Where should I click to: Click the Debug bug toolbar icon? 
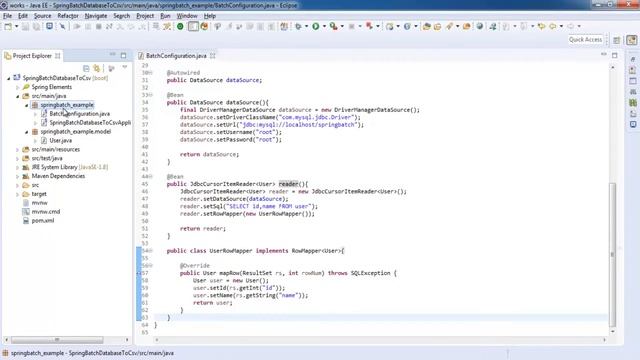point(298,27)
